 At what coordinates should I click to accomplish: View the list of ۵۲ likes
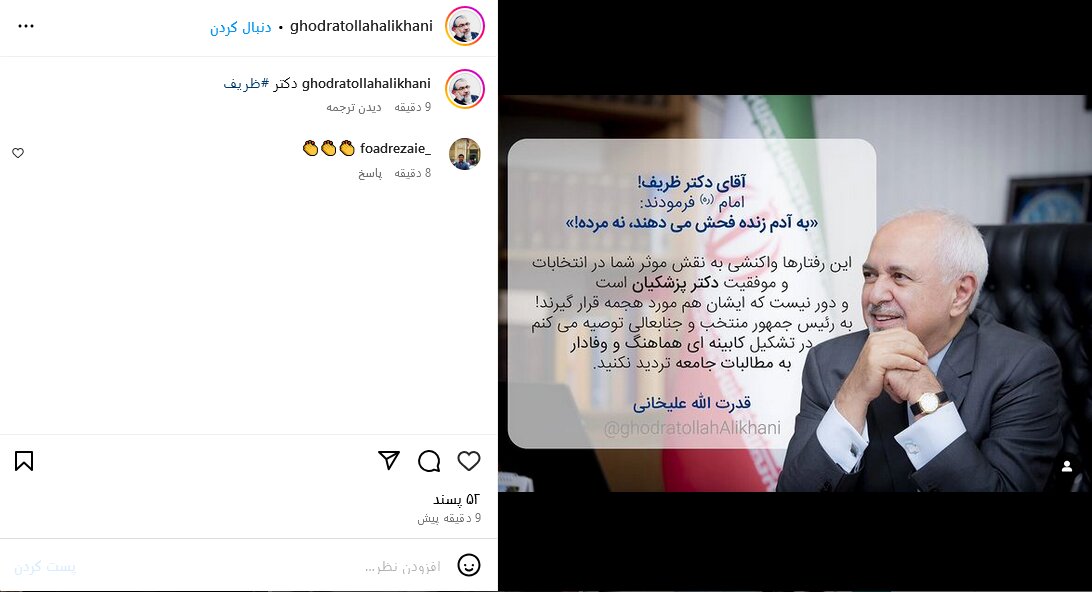(456, 499)
